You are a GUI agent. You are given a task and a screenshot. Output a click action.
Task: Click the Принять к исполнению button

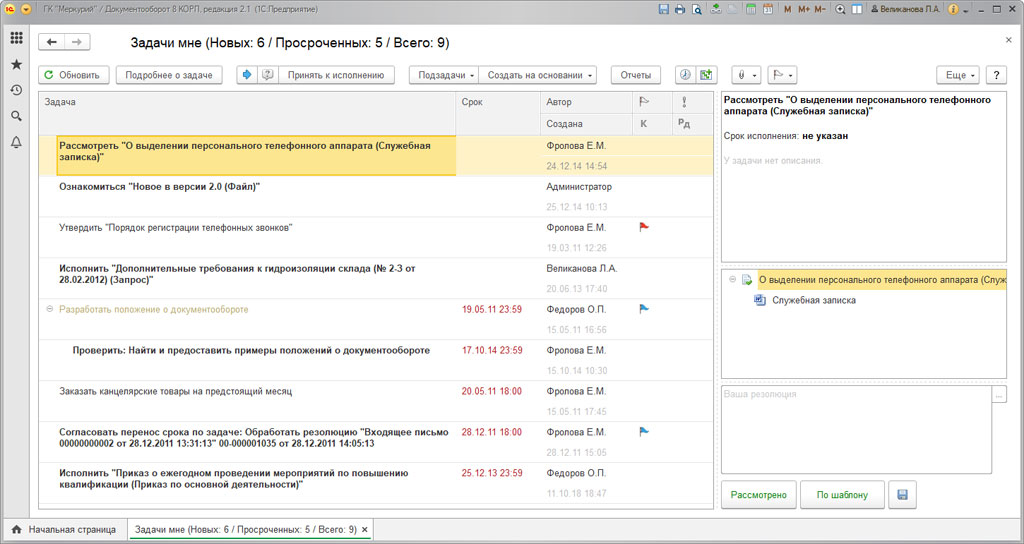tap(335, 75)
